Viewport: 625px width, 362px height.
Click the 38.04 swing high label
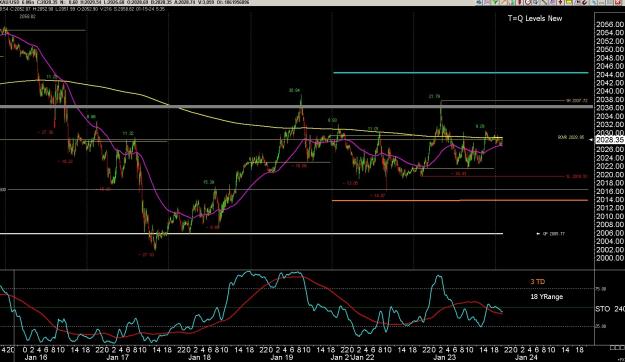(294, 90)
